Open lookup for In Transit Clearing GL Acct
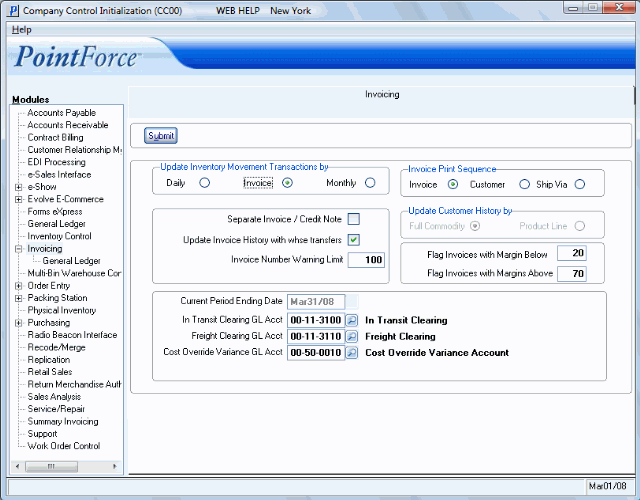 coord(351,320)
